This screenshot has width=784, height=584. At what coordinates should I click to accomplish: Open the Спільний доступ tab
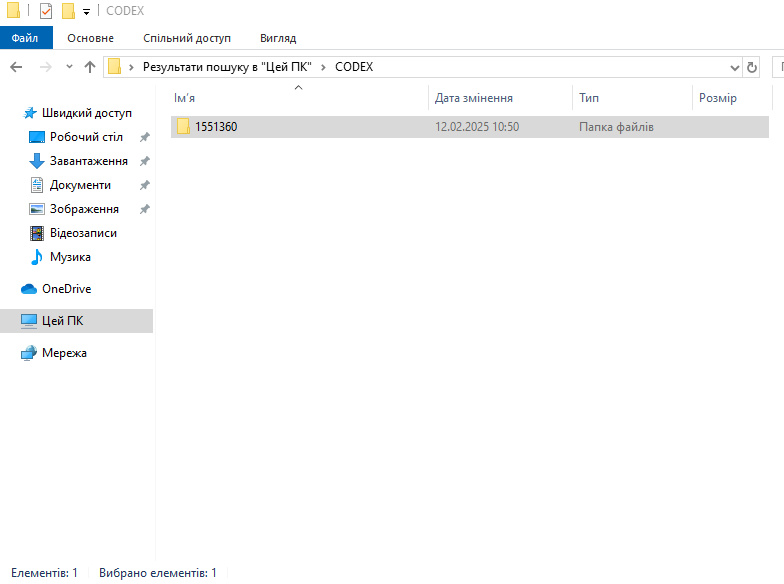(x=187, y=38)
